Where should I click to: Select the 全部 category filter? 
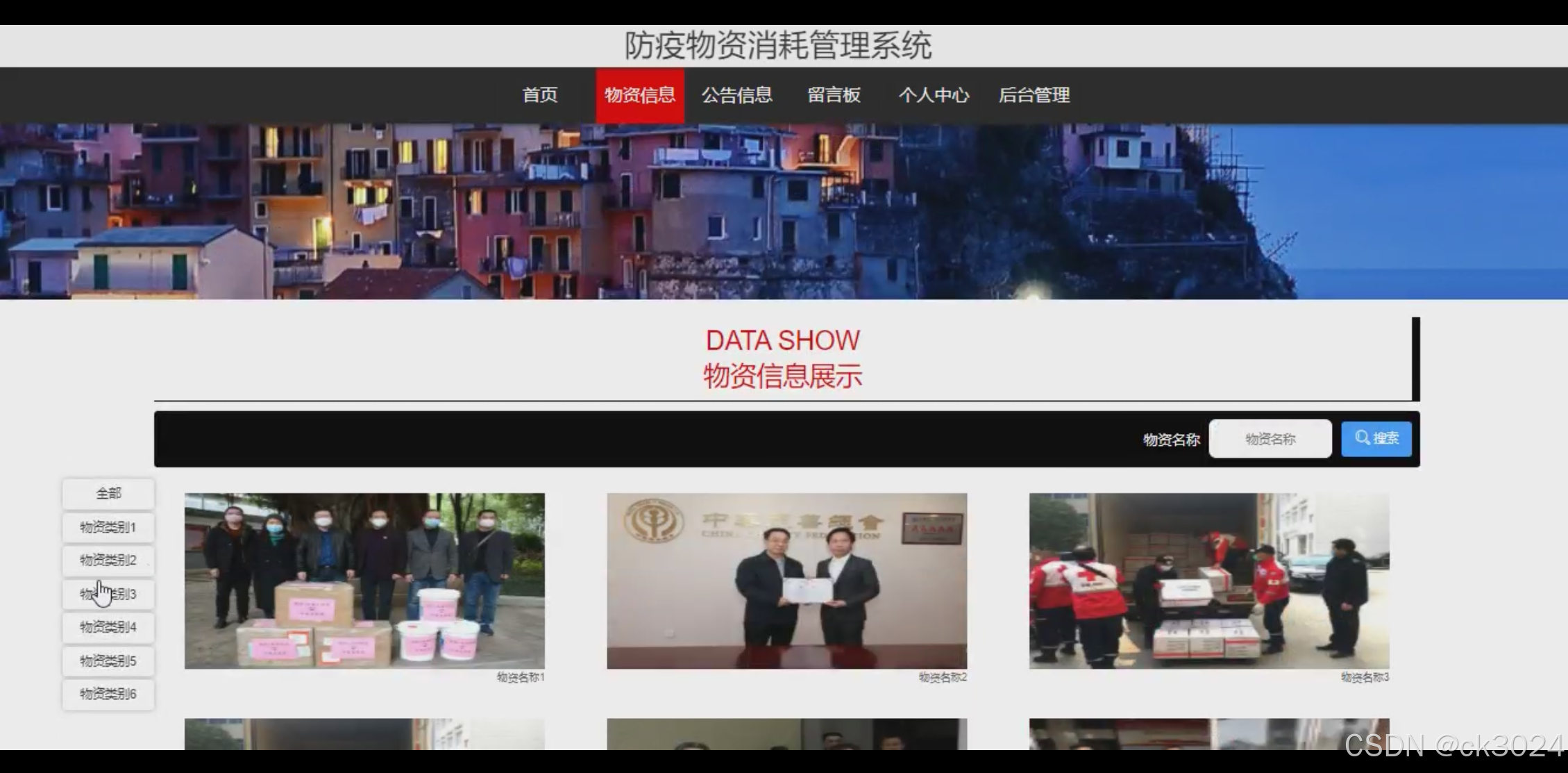click(108, 493)
